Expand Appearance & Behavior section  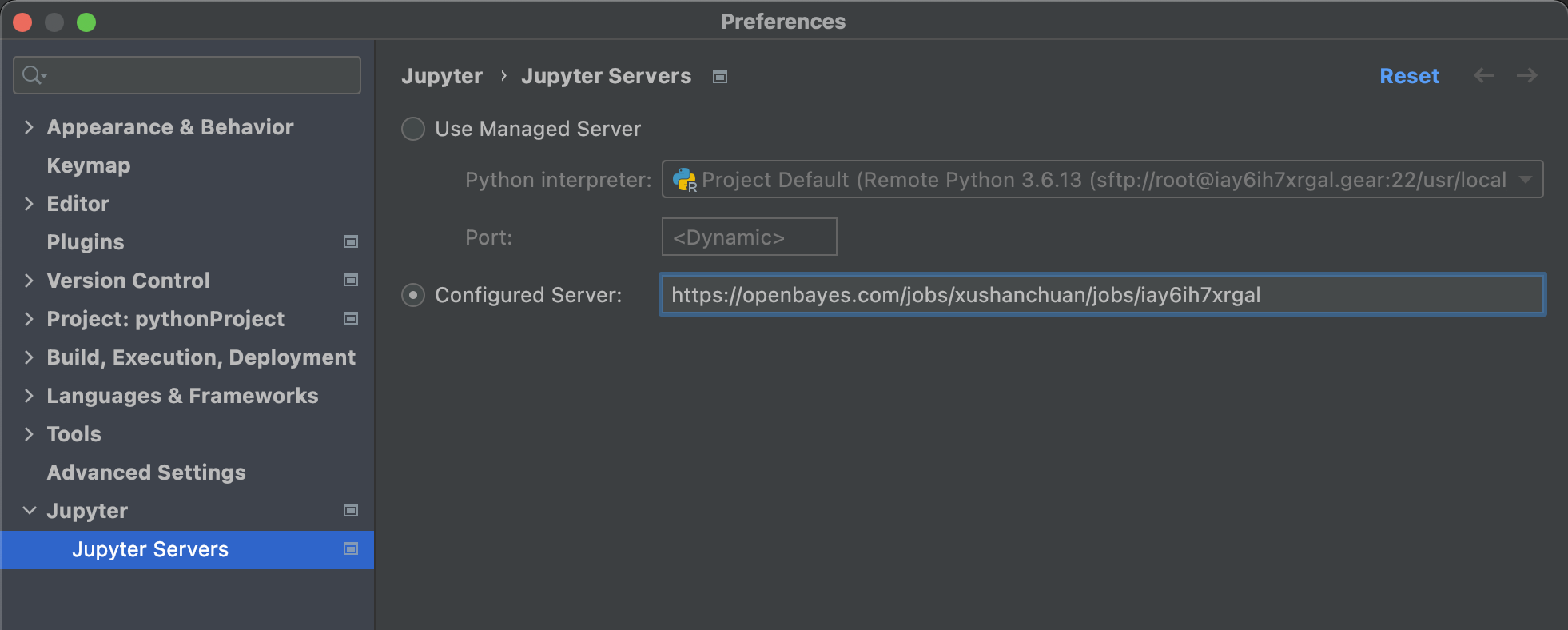click(29, 127)
